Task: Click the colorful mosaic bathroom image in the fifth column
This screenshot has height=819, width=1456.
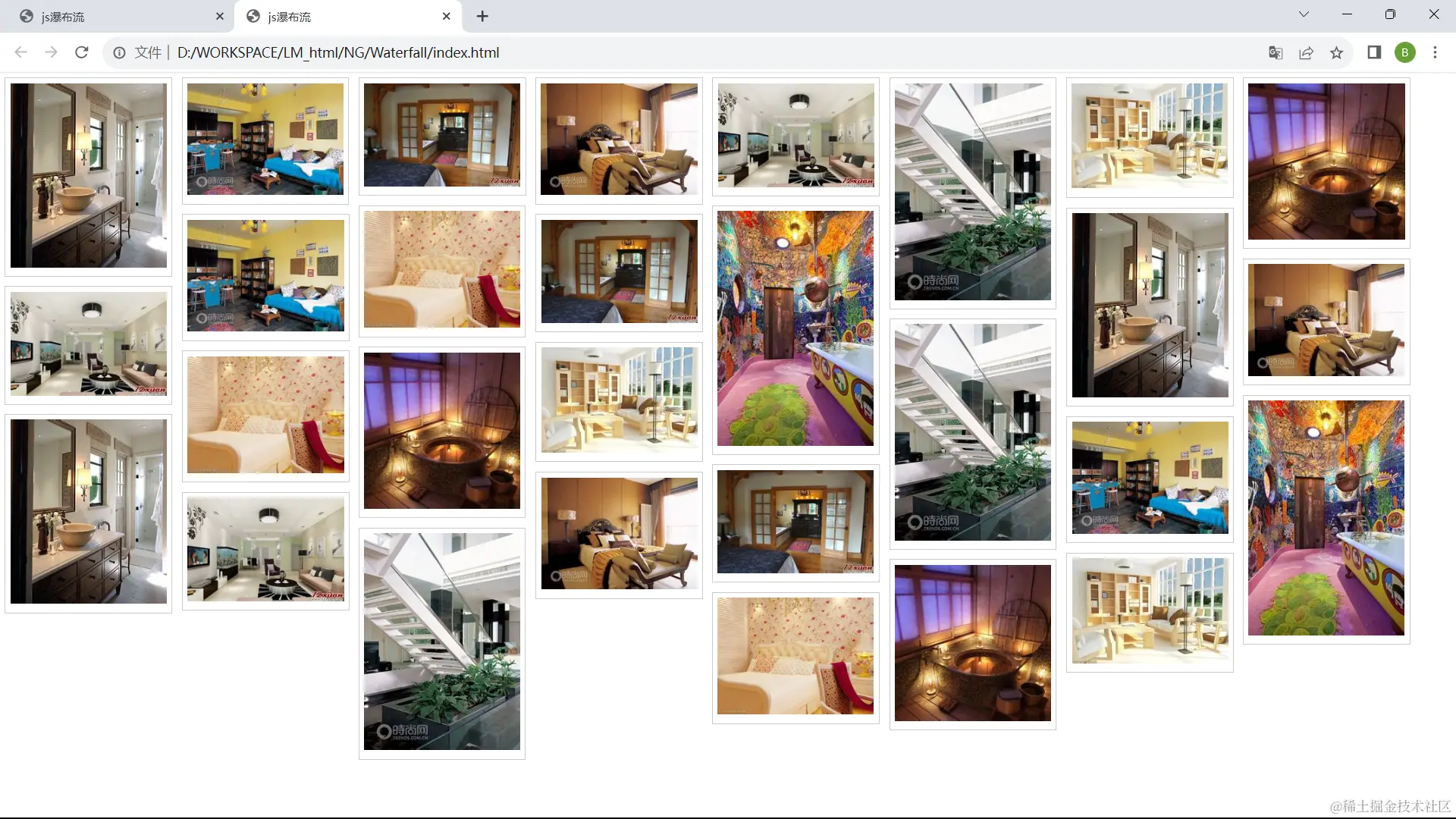Action: [x=795, y=328]
